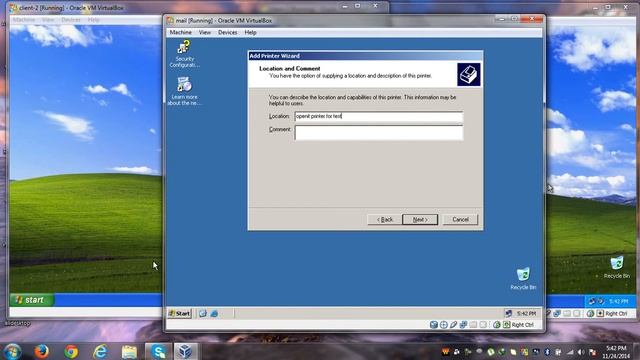
Task: Open Devices menu in client-2 window
Action: coord(71,20)
